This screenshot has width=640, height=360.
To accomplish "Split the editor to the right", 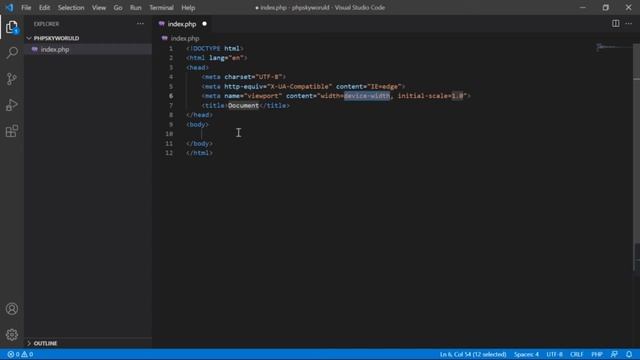I will 616,24.
